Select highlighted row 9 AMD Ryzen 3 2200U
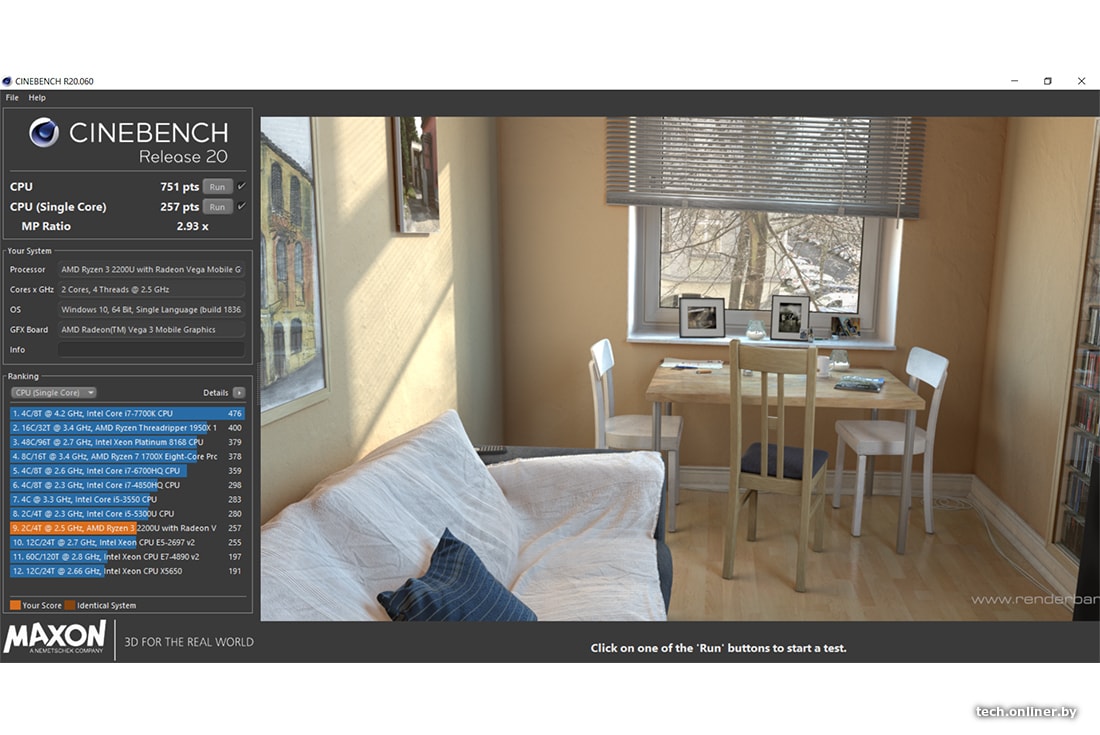 click(127, 528)
